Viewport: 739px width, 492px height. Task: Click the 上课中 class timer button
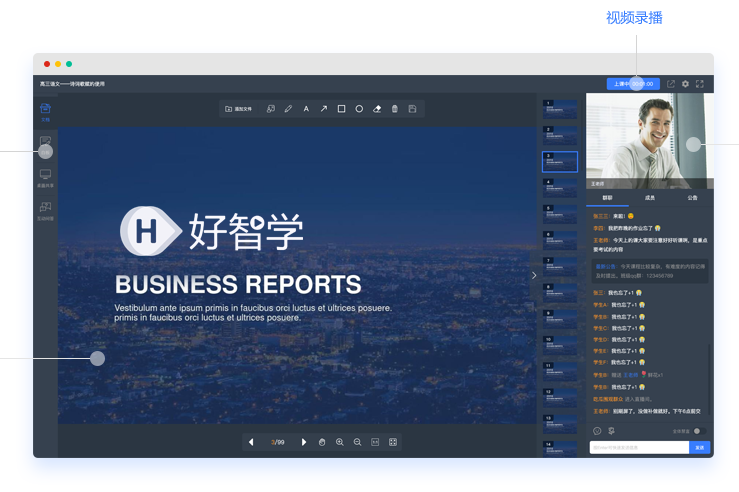[x=633, y=84]
